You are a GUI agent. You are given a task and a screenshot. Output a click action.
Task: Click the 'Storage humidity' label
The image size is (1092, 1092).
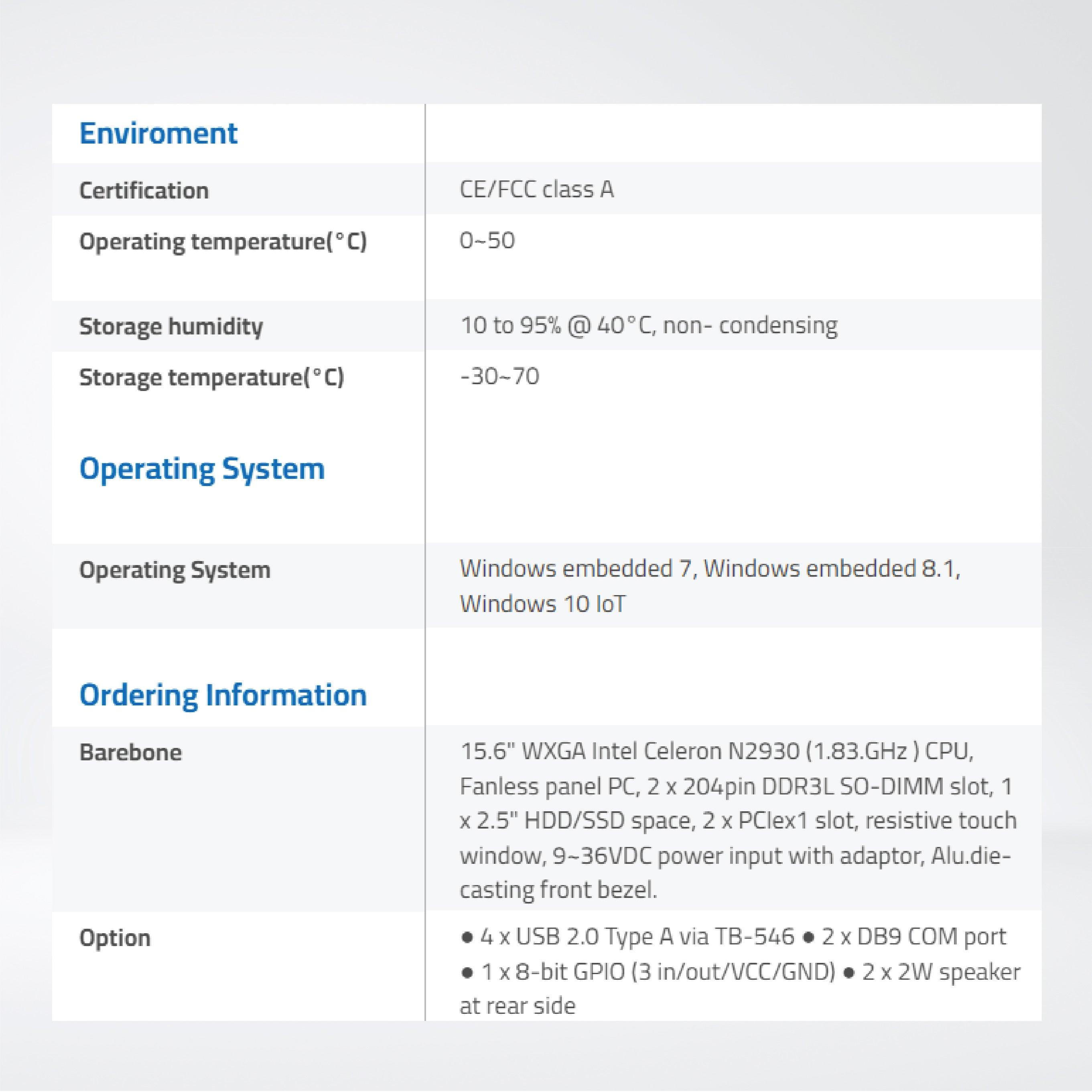(x=171, y=327)
